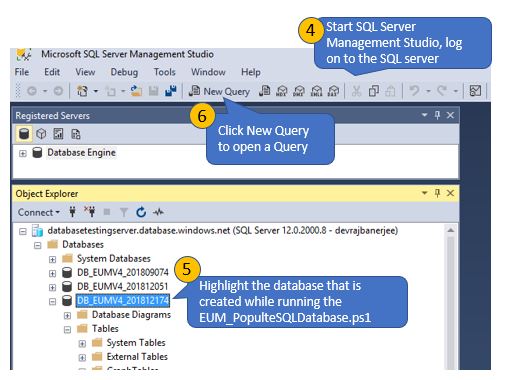Viewport: 510px width, 380px height.
Task: Close the Object Explorer panel
Action: 450,193
